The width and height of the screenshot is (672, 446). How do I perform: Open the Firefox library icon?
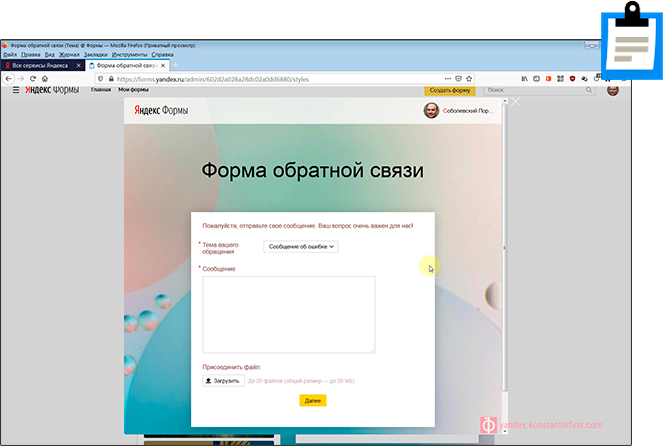pos(525,79)
